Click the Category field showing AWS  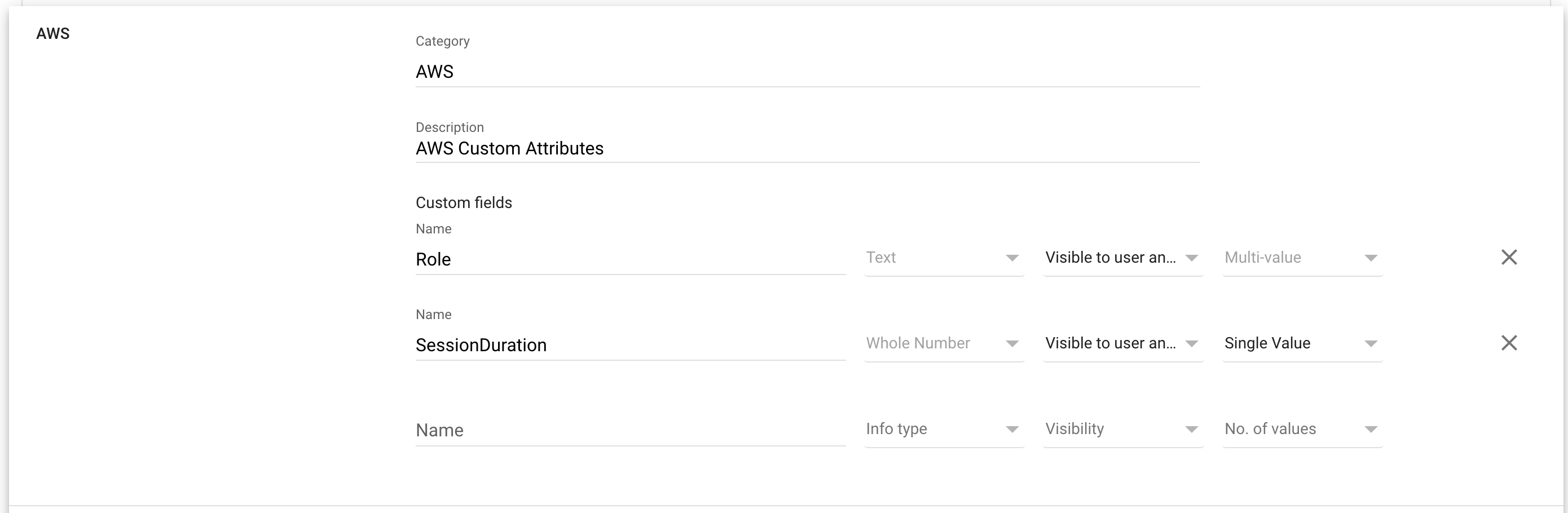807,71
